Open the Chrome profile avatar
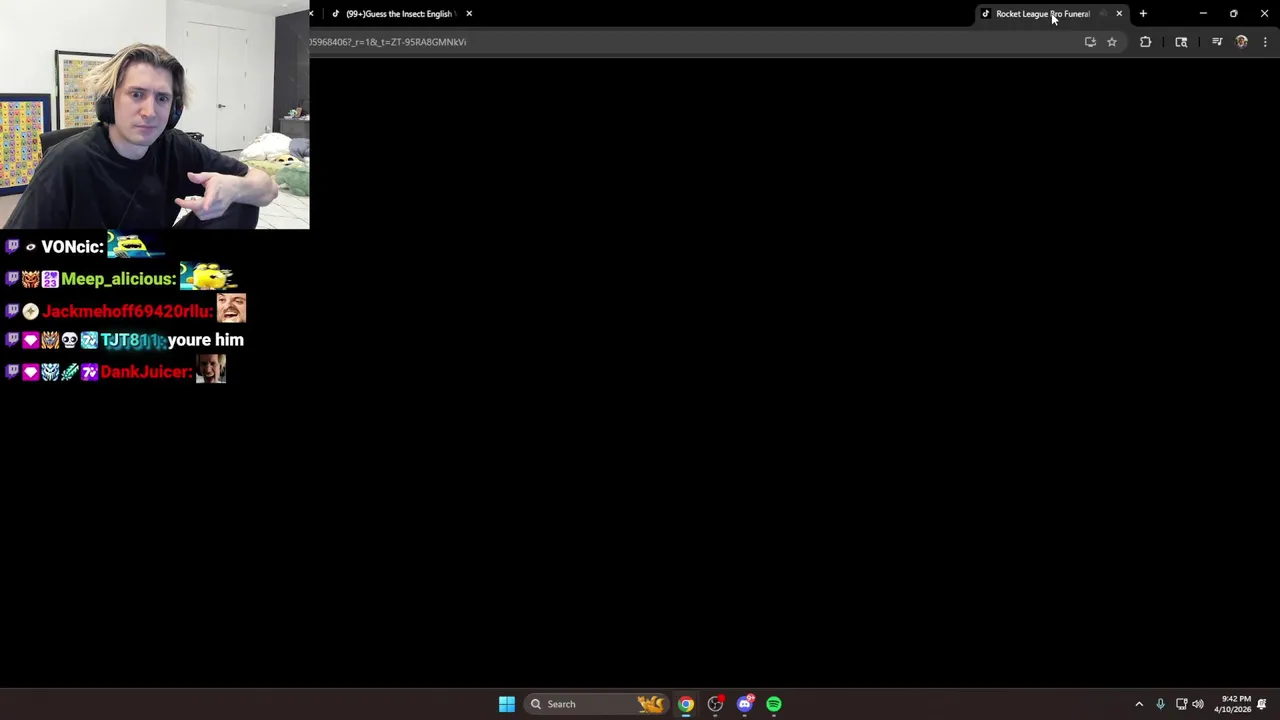Viewport: 1280px width, 720px height. point(1242,42)
